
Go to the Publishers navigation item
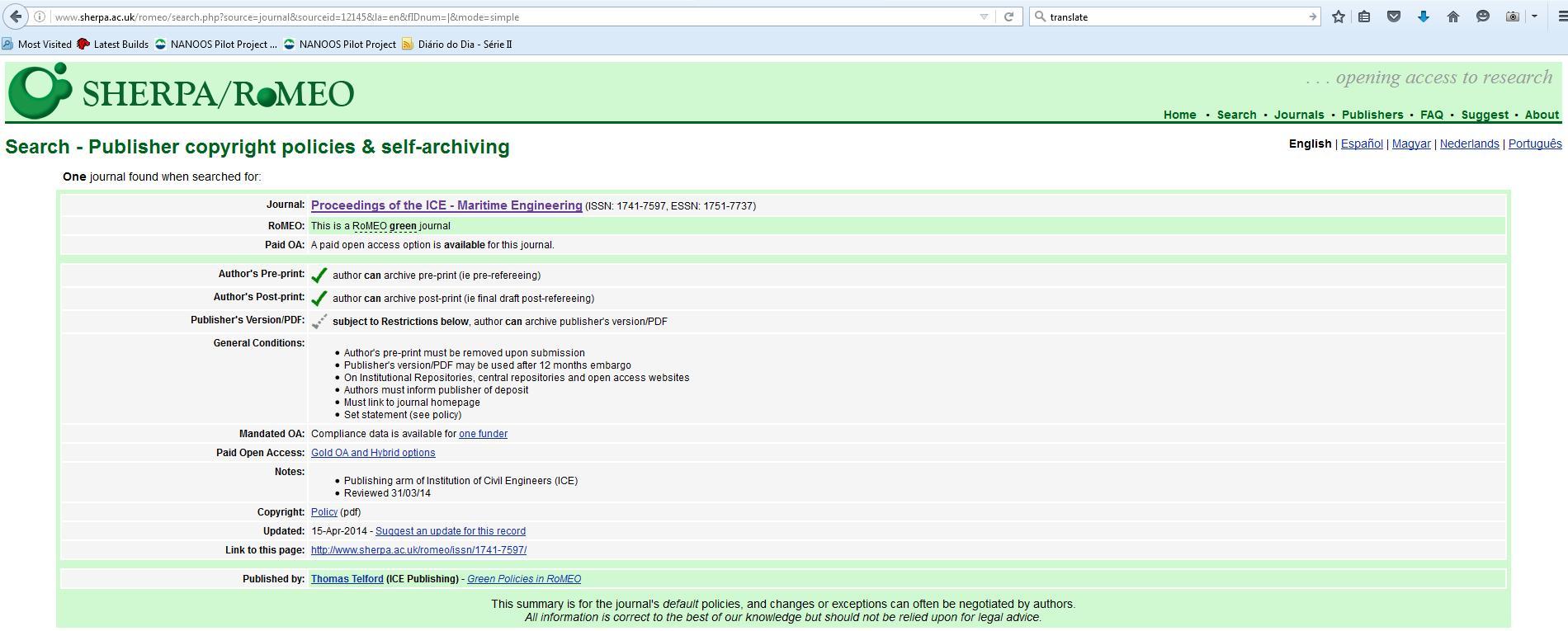[1372, 115]
